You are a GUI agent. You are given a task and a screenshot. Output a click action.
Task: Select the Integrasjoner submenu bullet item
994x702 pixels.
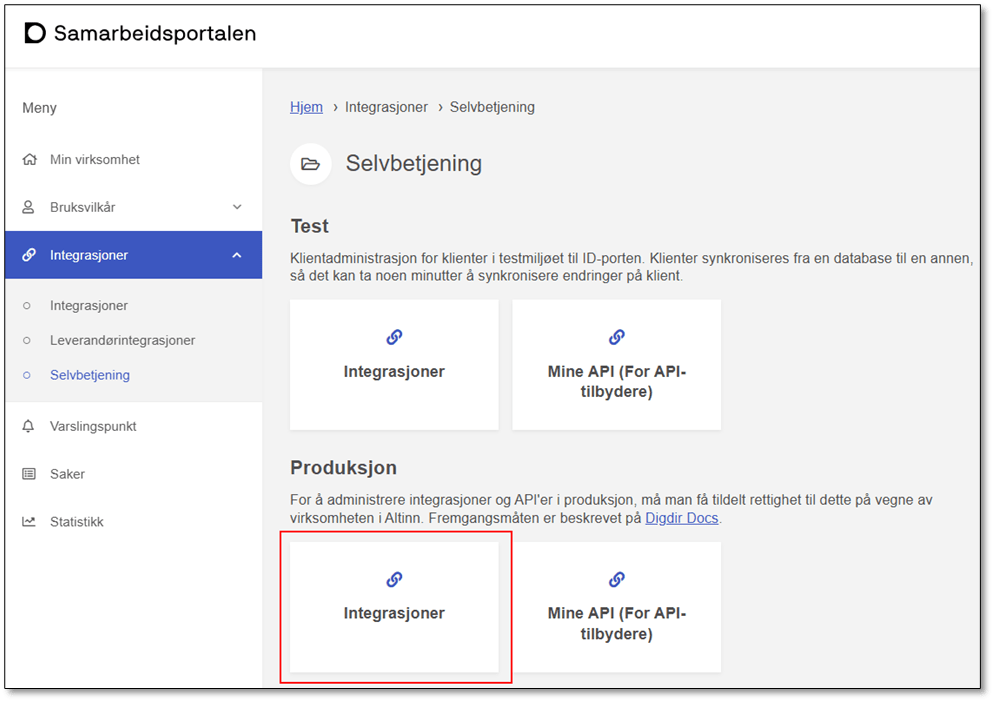click(x=89, y=306)
